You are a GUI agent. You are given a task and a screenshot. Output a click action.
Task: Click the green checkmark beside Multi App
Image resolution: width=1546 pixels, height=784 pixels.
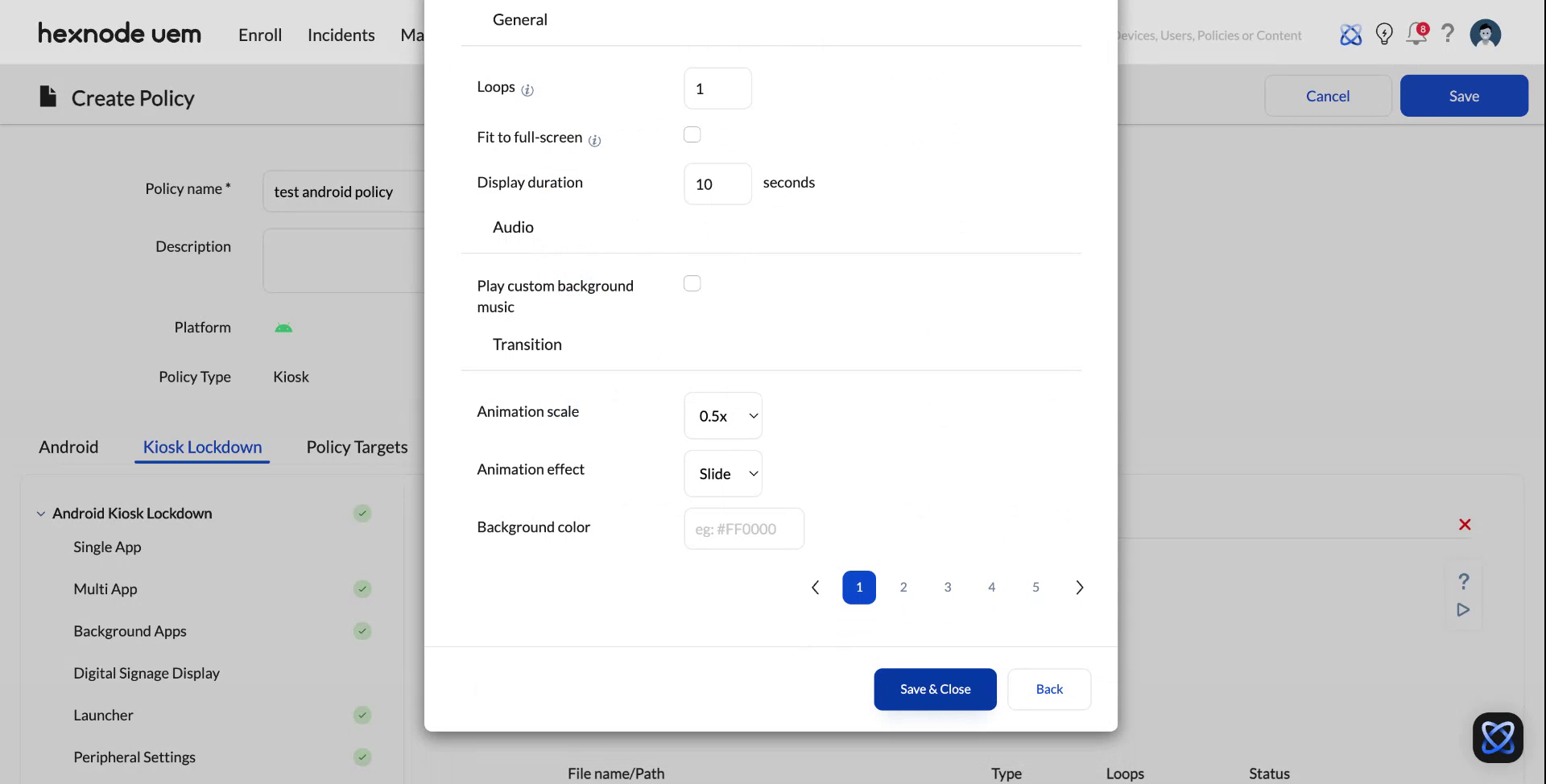tap(362, 588)
